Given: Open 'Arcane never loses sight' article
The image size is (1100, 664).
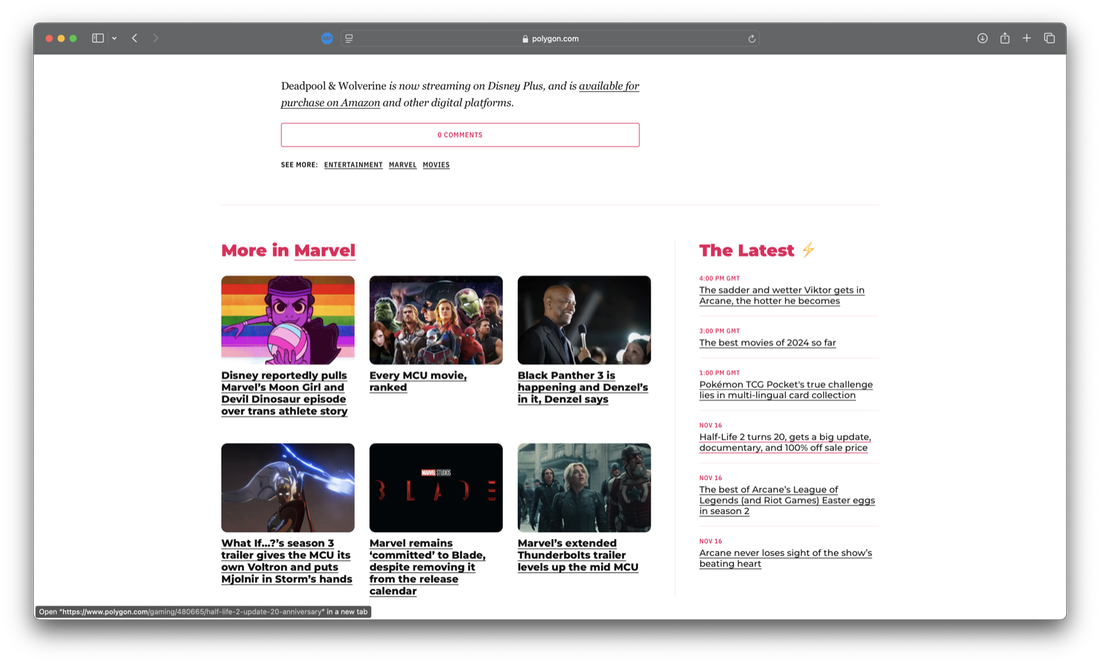Looking at the screenshot, I should (786, 558).
